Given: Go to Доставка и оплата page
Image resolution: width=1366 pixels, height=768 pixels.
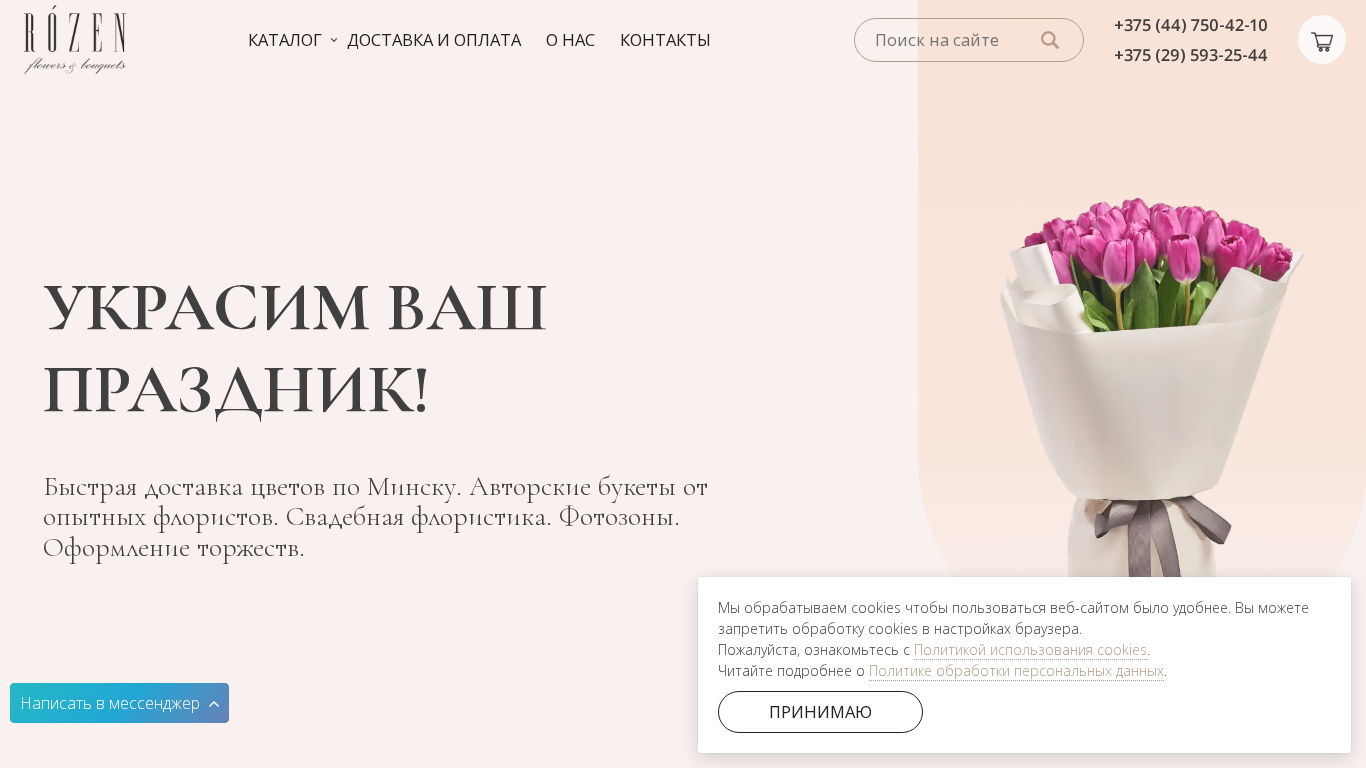Looking at the screenshot, I should click(434, 40).
